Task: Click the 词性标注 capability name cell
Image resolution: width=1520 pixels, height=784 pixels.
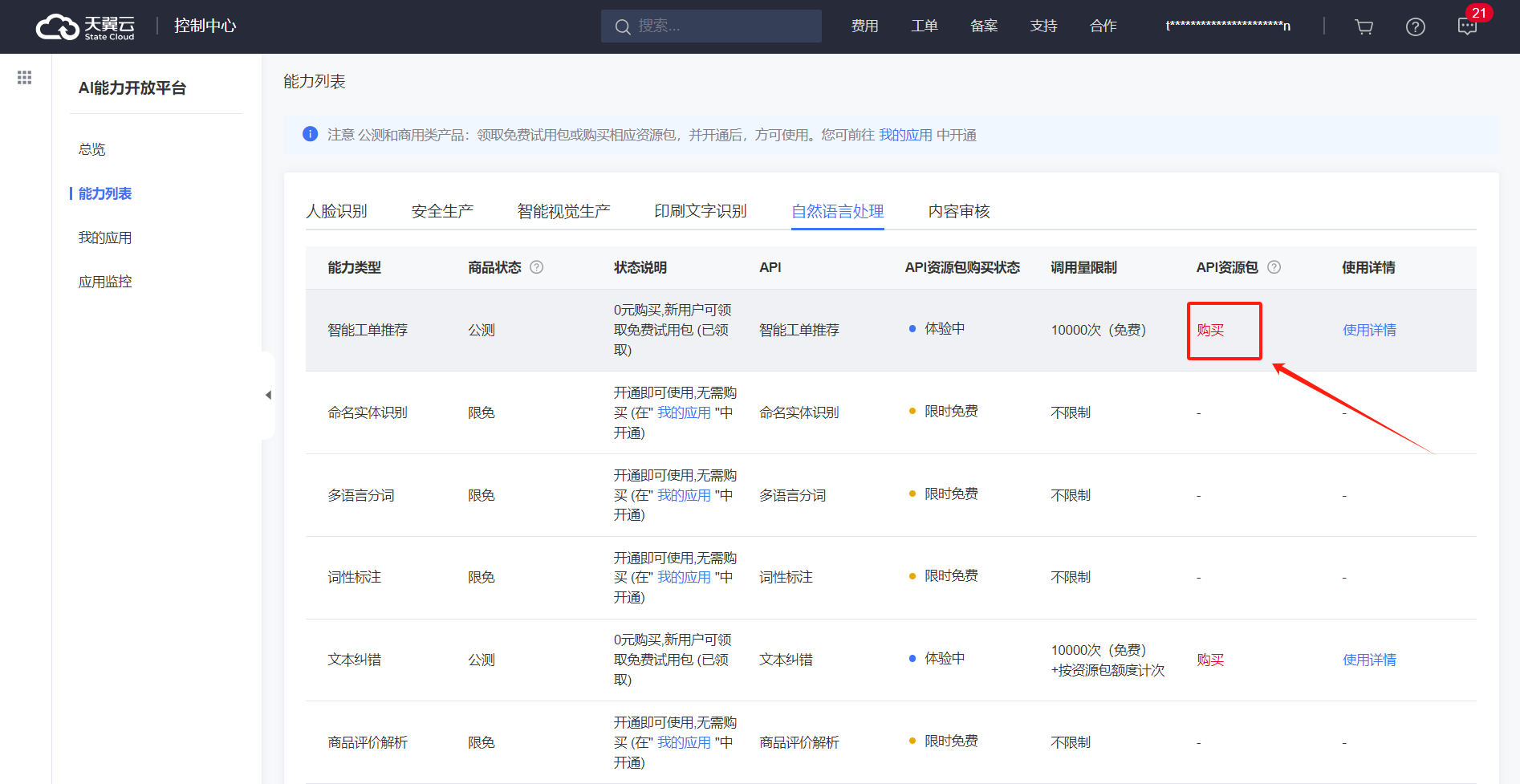Action: pos(354,577)
